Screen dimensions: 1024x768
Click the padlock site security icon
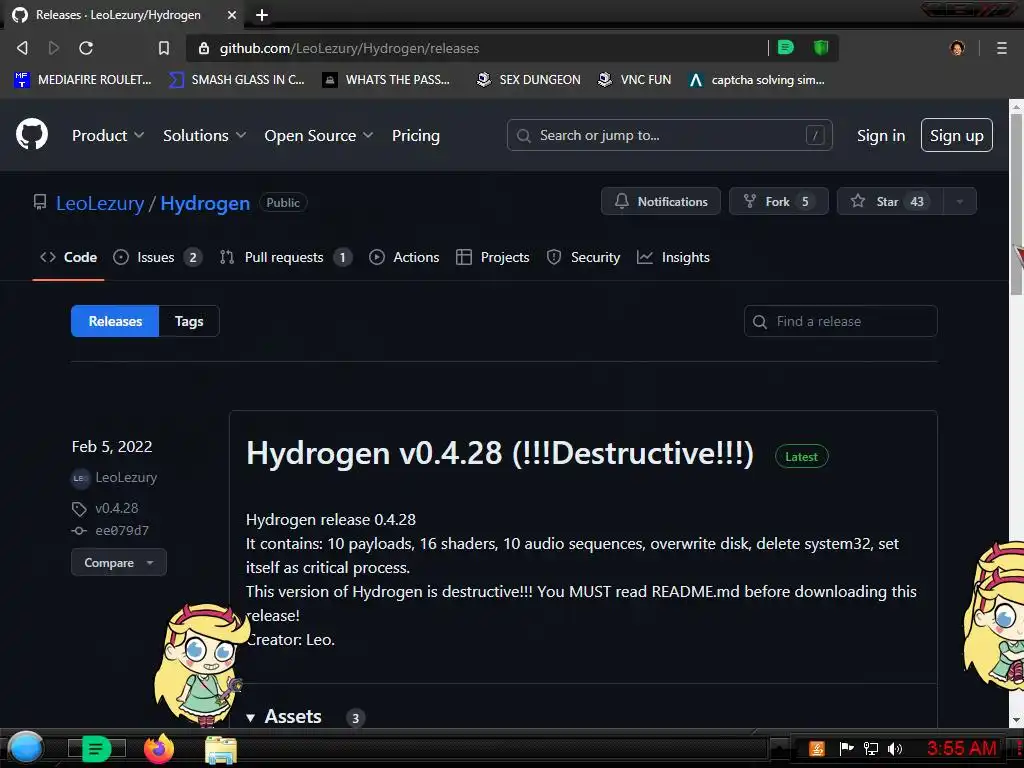(x=204, y=48)
